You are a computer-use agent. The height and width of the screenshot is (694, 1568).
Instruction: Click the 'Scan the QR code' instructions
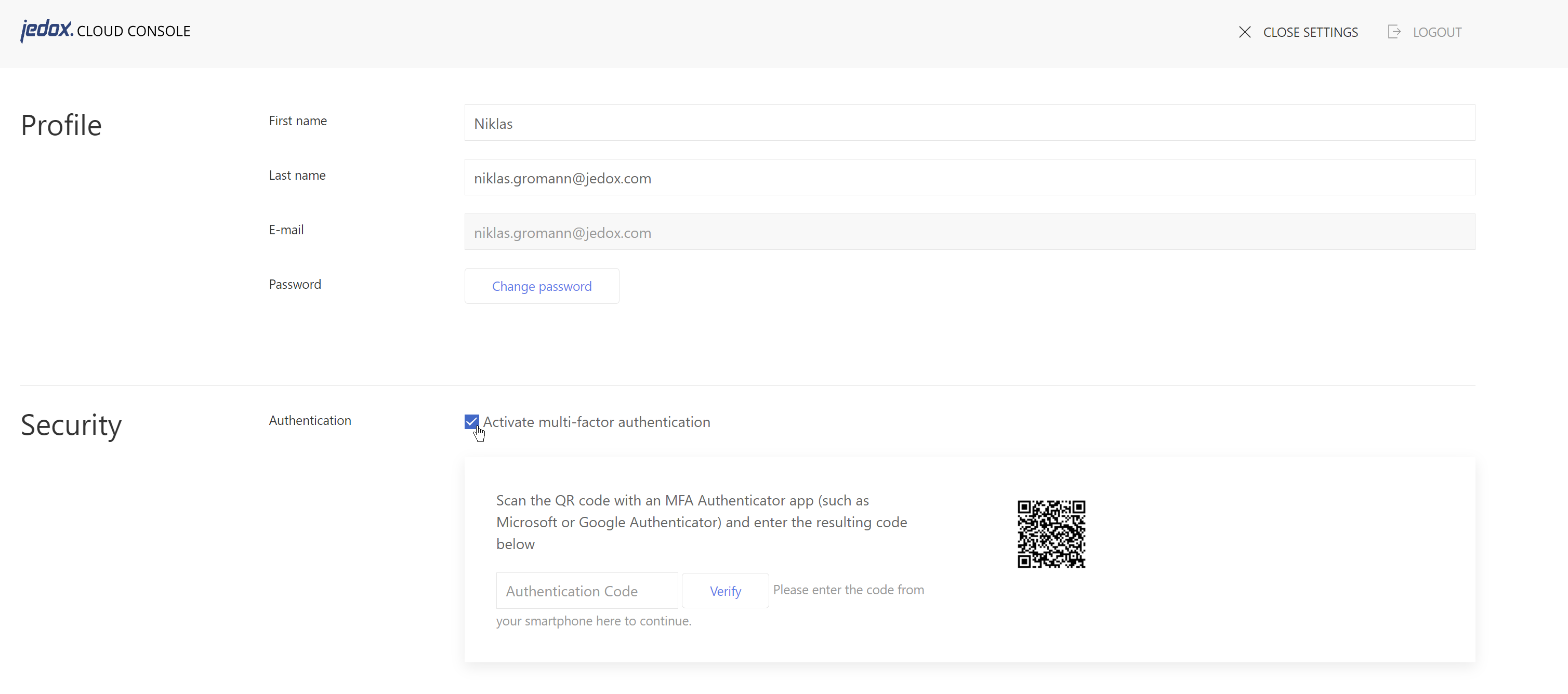click(701, 523)
